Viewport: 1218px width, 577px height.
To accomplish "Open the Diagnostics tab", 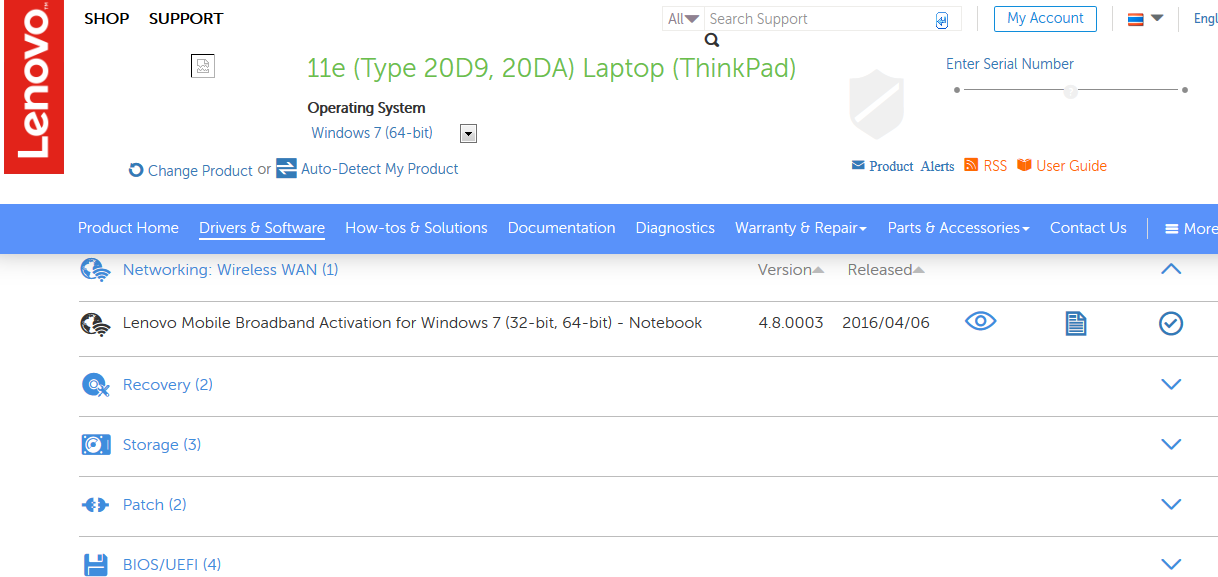I will (x=675, y=228).
